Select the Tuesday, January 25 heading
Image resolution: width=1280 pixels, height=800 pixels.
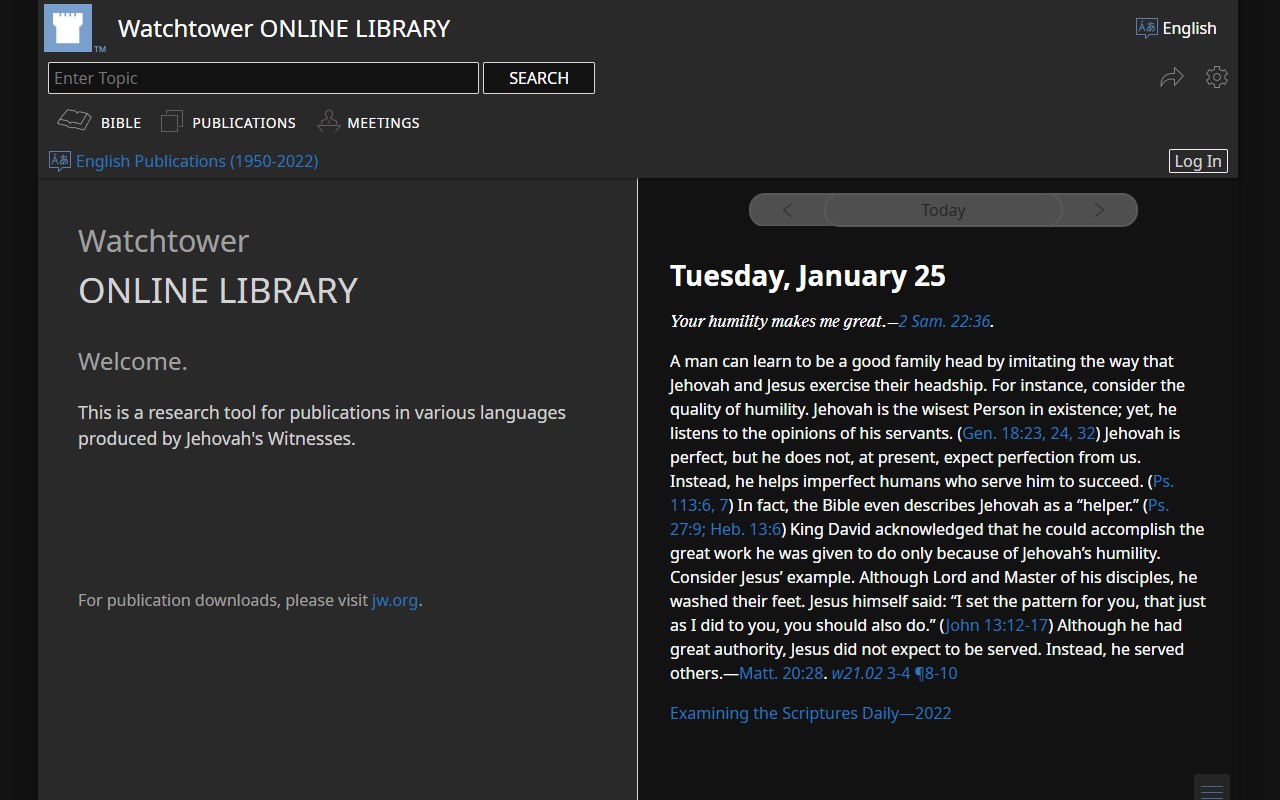808,276
